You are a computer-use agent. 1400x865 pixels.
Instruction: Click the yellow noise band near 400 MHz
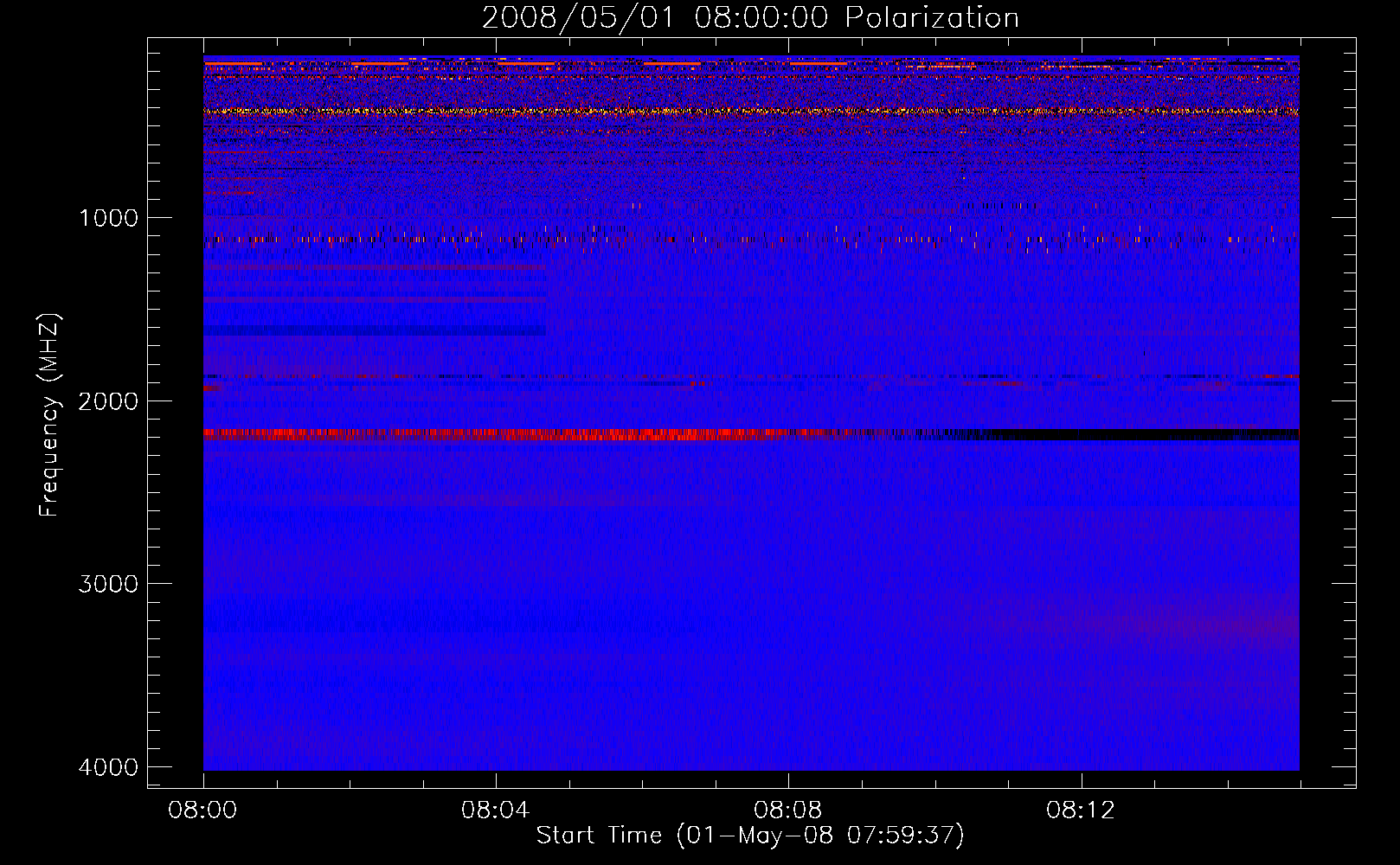tap(751, 111)
